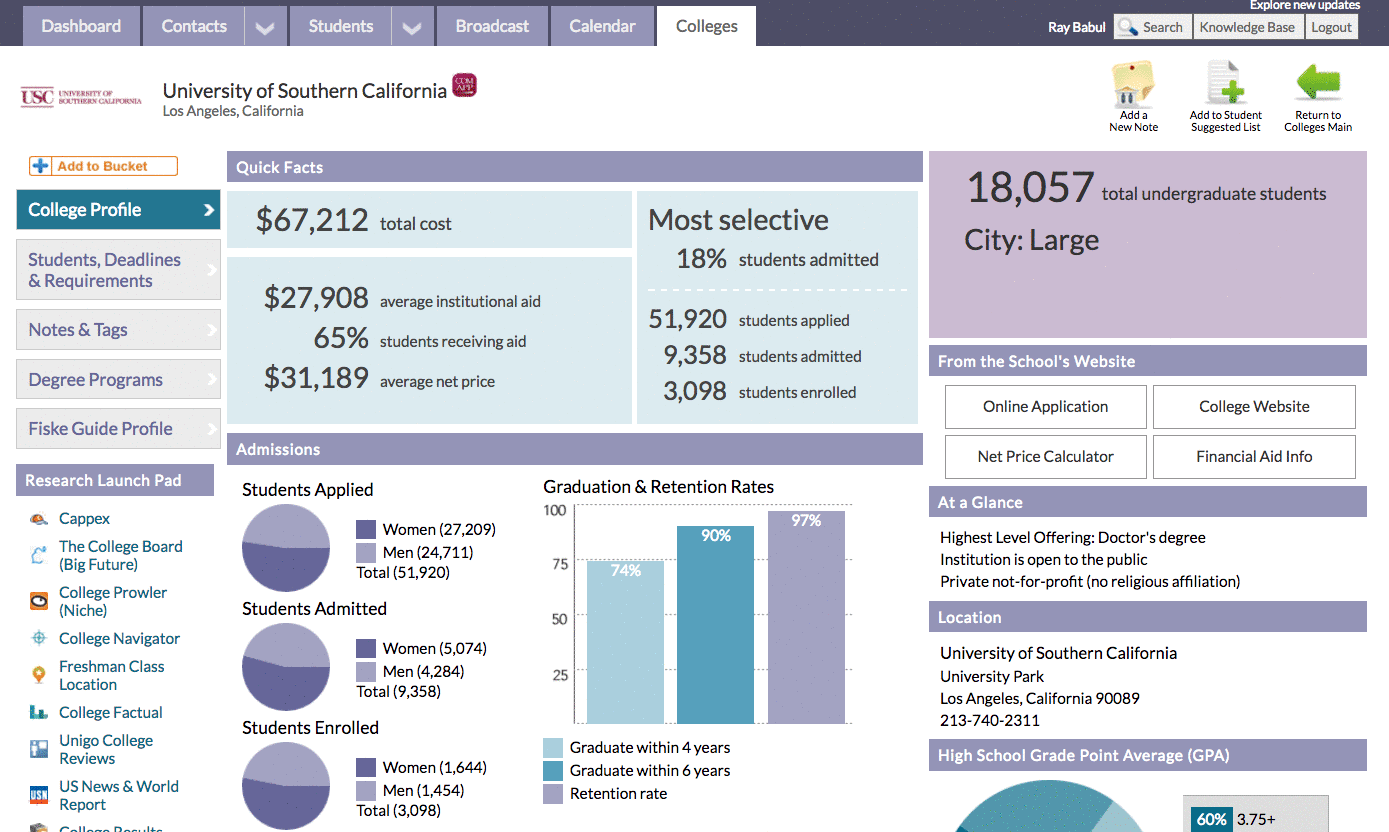This screenshot has width=1389, height=832.
Task: Click the Students Admitted pie chart
Action: coord(286,667)
